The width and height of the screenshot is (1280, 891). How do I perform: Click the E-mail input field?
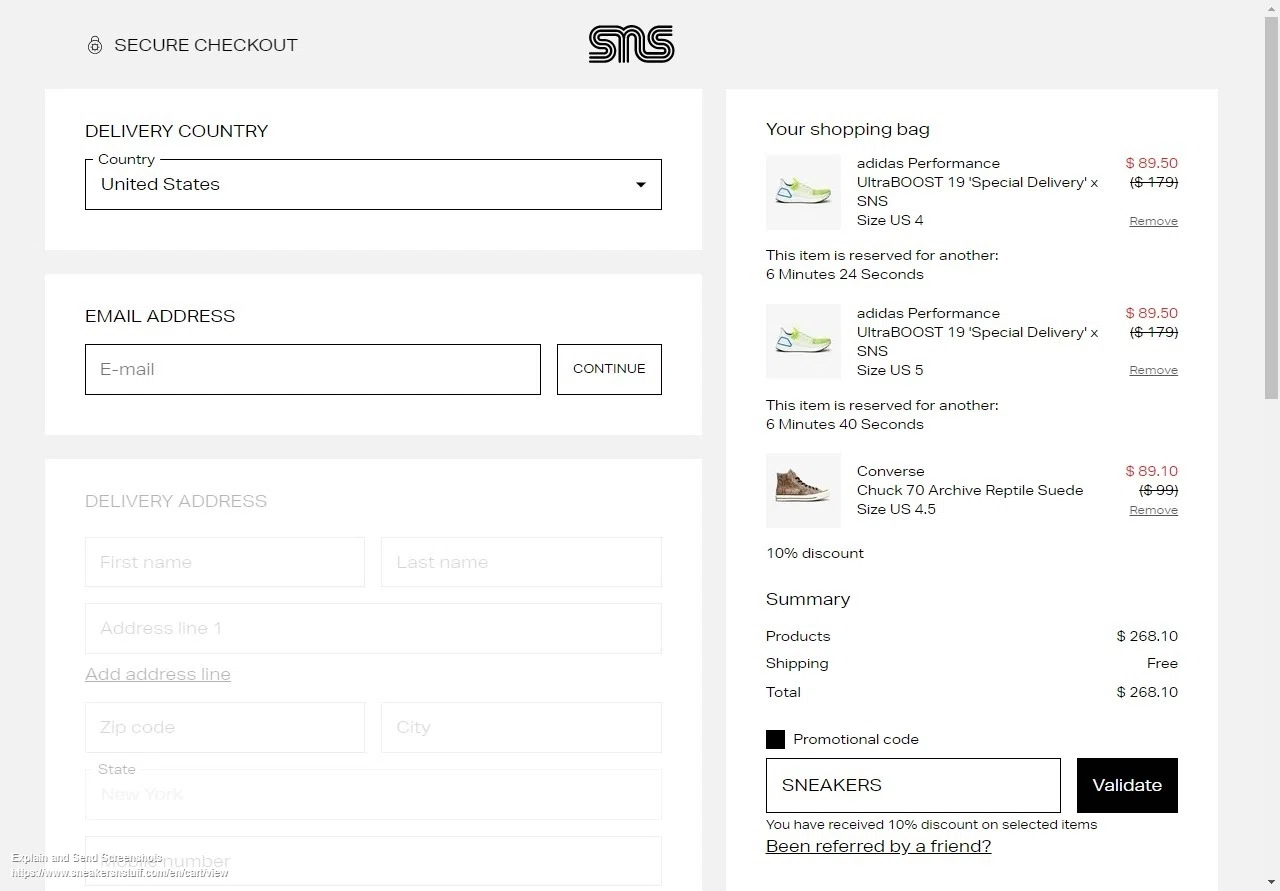tap(313, 369)
